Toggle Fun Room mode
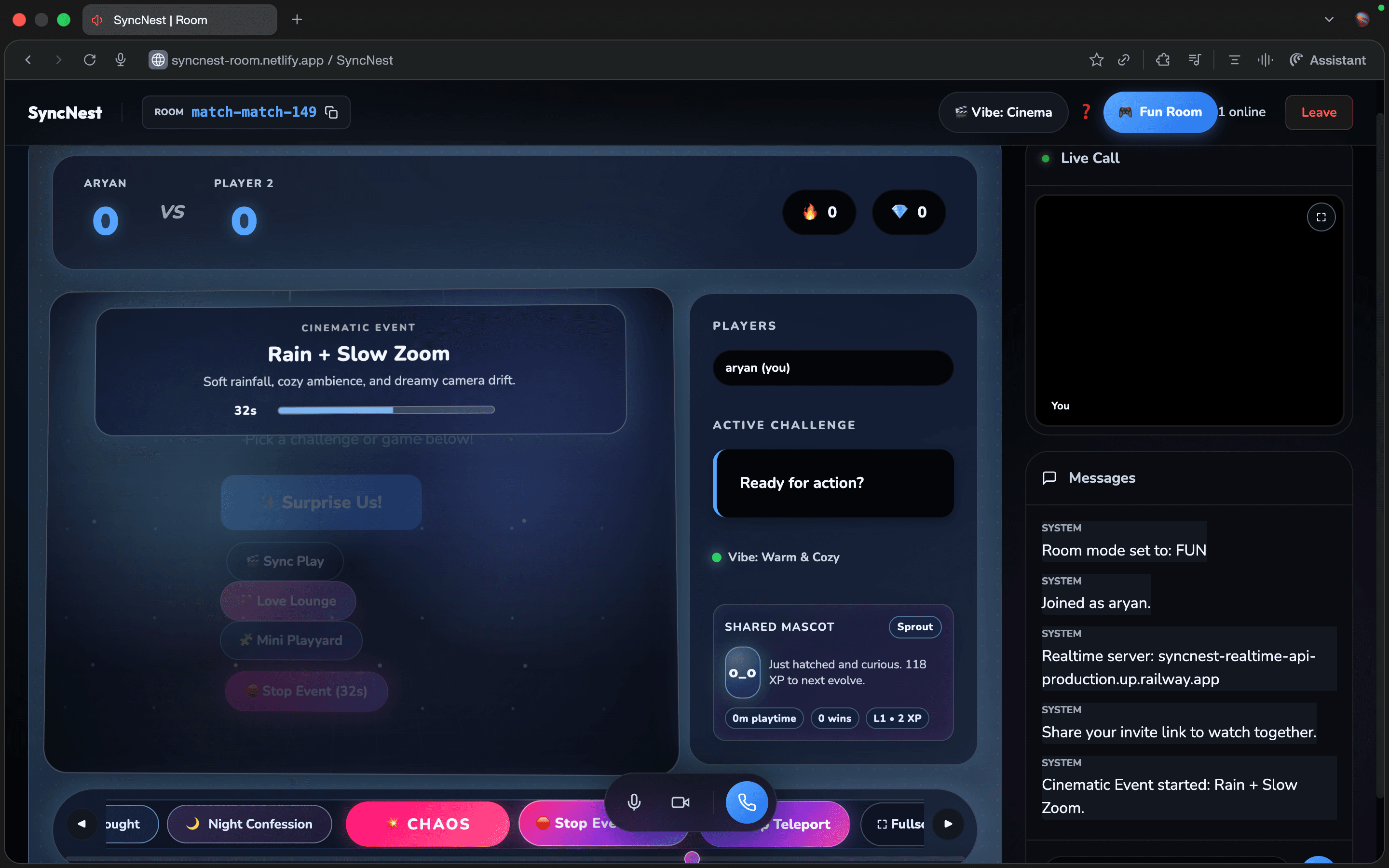This screenshot has width=1389, height=868. (1160, 112)
